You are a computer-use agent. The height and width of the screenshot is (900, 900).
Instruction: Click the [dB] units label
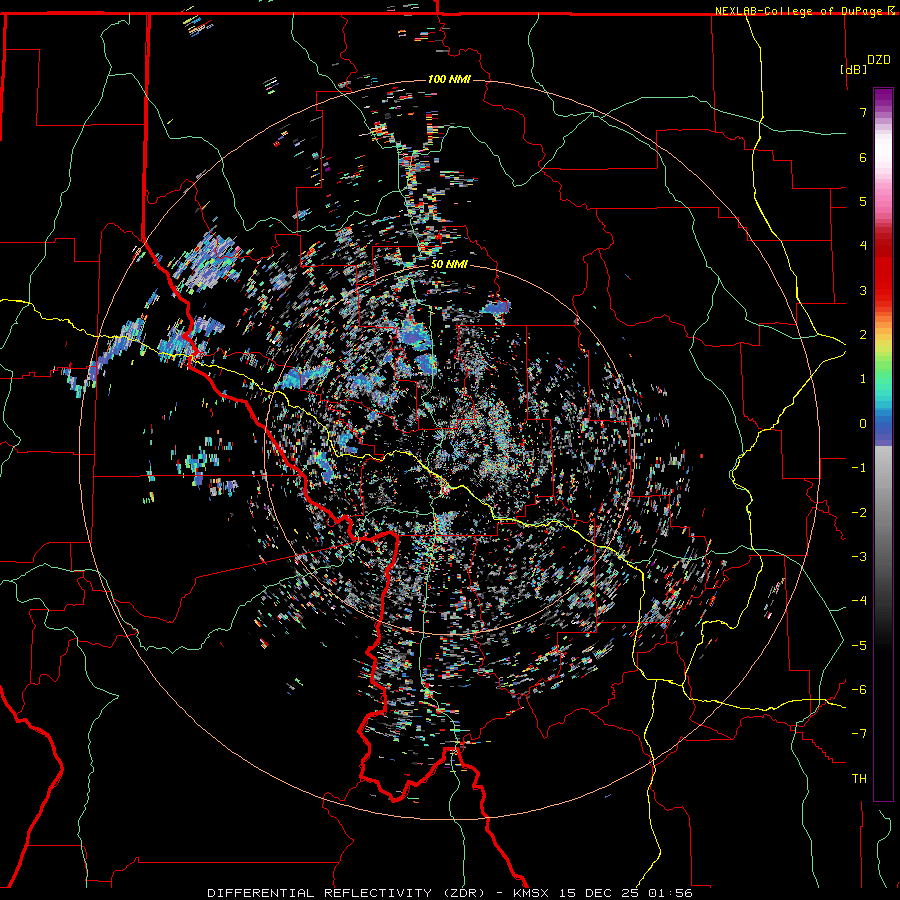tap(854, 69)
